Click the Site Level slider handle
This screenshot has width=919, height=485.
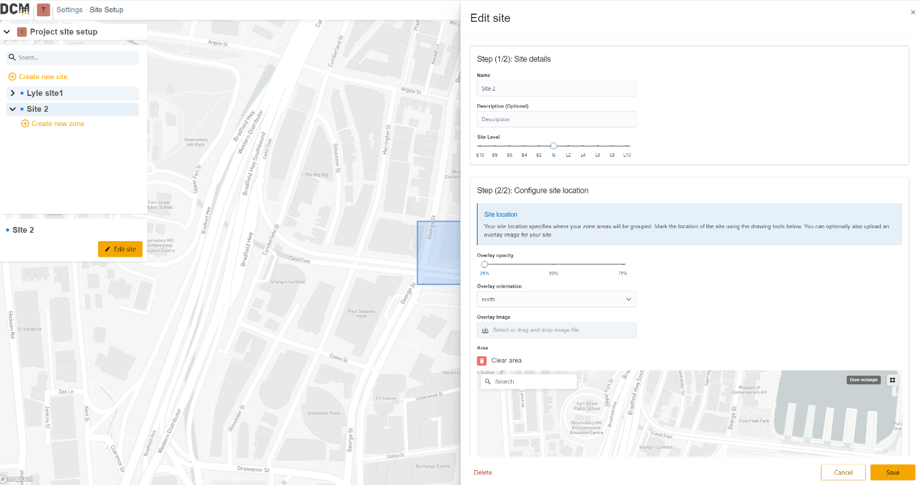553,146
